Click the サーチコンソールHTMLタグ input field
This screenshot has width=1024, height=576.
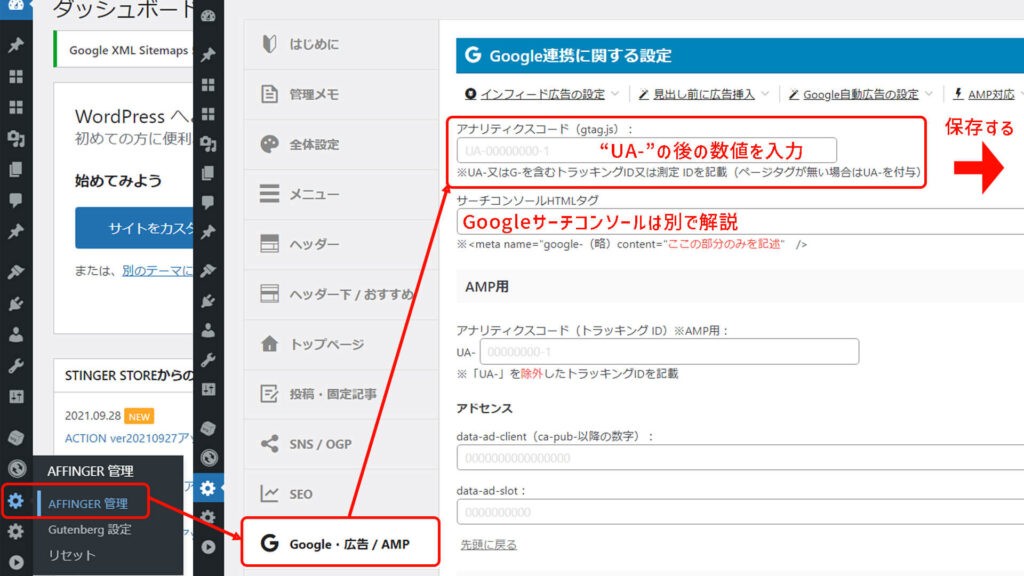point(740,222)
